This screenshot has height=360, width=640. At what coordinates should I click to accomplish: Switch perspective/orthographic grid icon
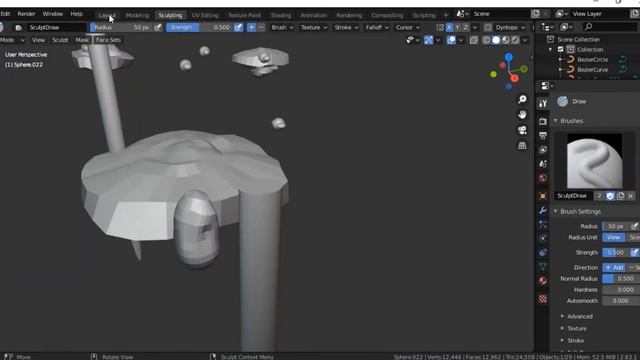pyautogui.click(x=522, y=145)
